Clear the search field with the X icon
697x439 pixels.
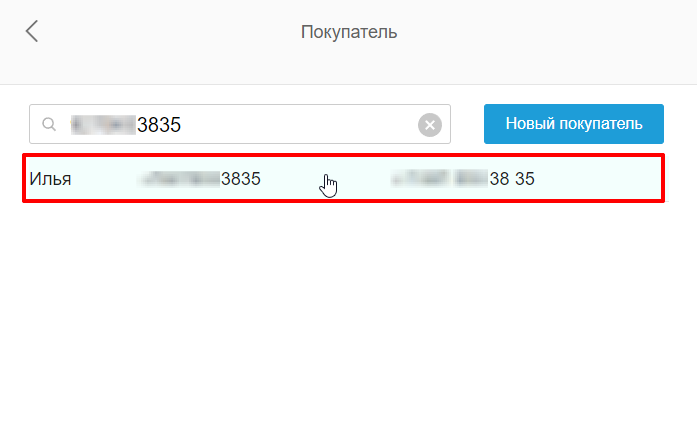429,125
